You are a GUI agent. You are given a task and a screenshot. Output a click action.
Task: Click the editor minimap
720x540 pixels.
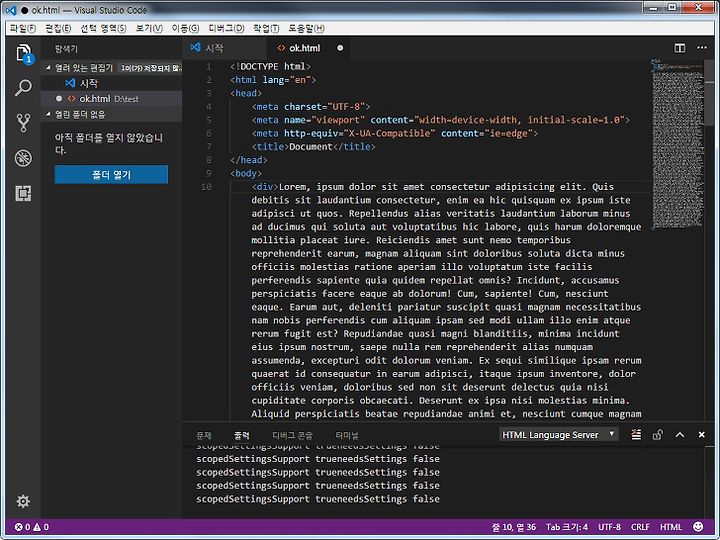coord(678,143)
